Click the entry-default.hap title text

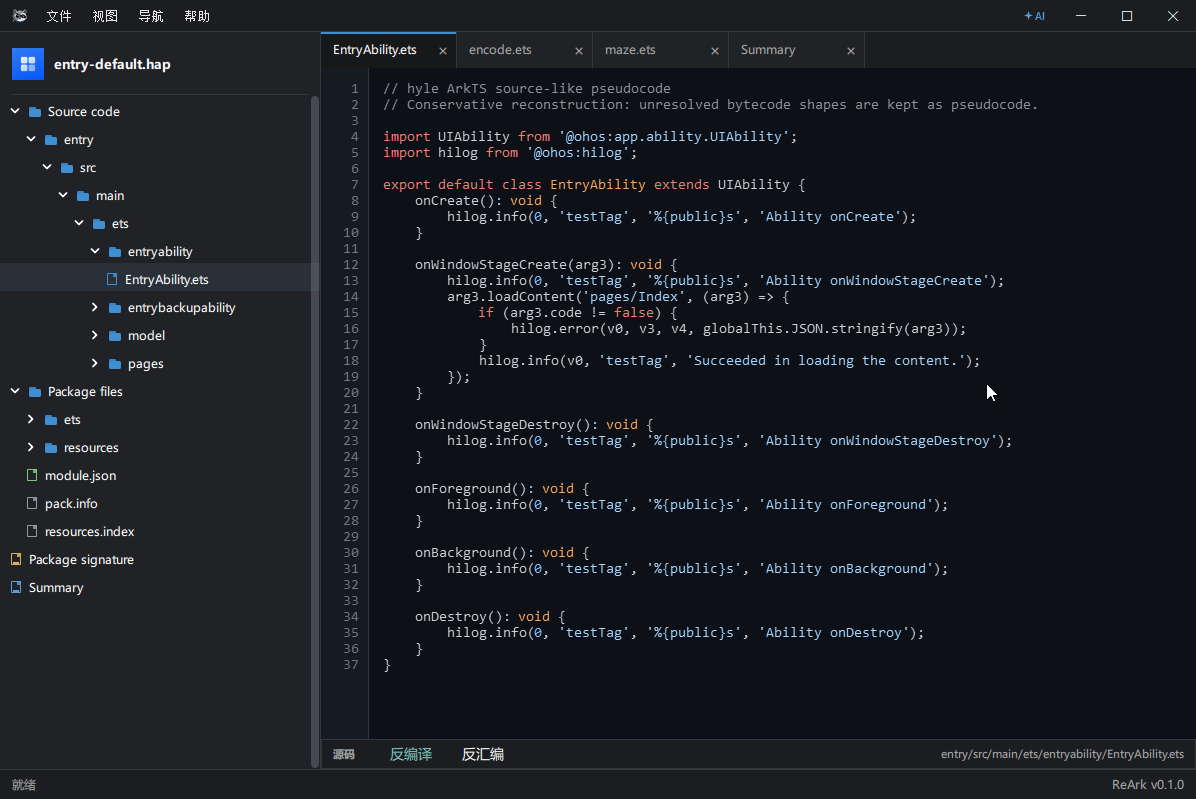(x=112, y=65)
